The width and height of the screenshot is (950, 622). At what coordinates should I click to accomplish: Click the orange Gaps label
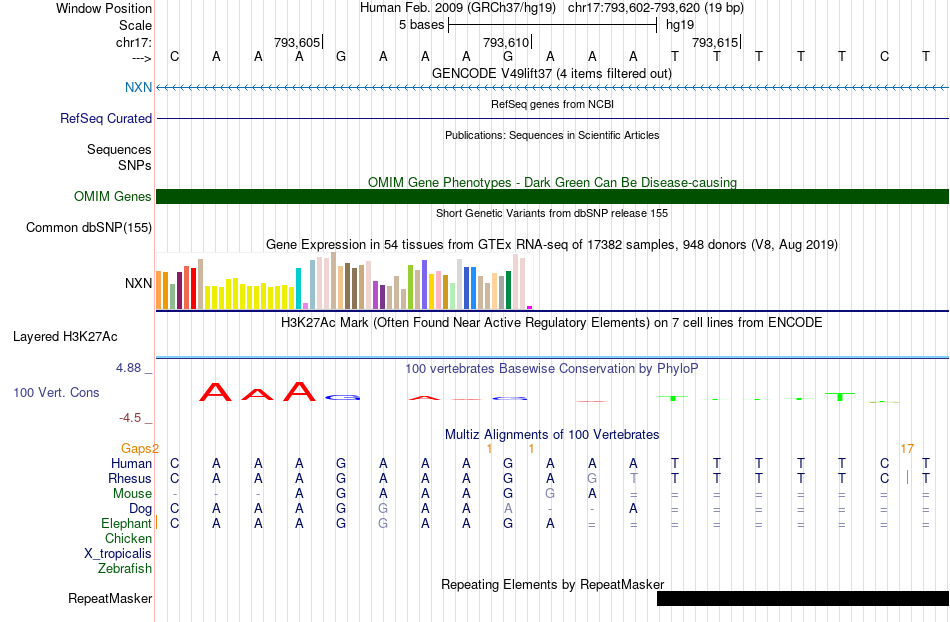pyautogui.click(x=136, y=448)
